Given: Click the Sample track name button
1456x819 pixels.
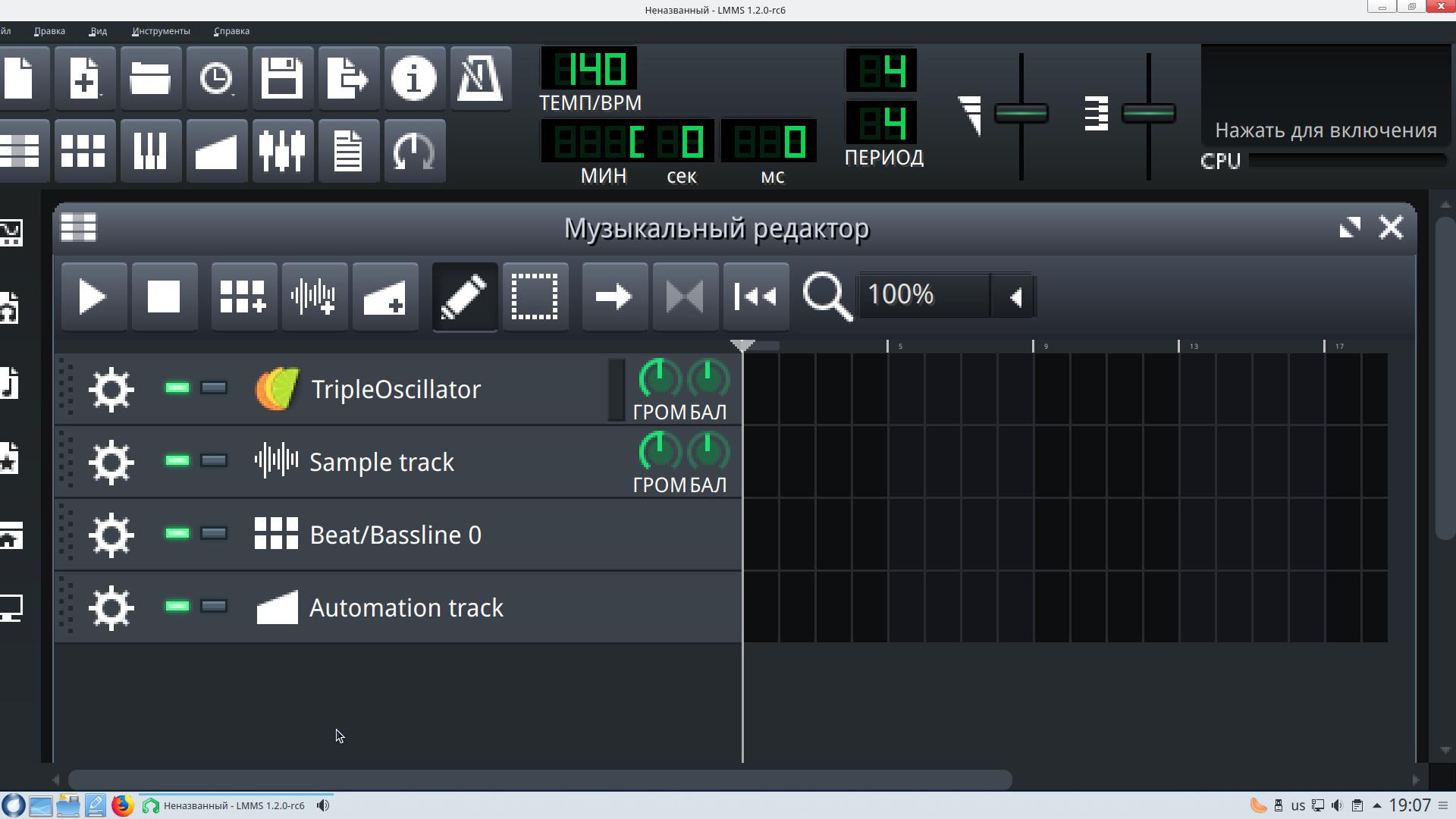Looking at the screenshot, I should (x=381, y=463).
